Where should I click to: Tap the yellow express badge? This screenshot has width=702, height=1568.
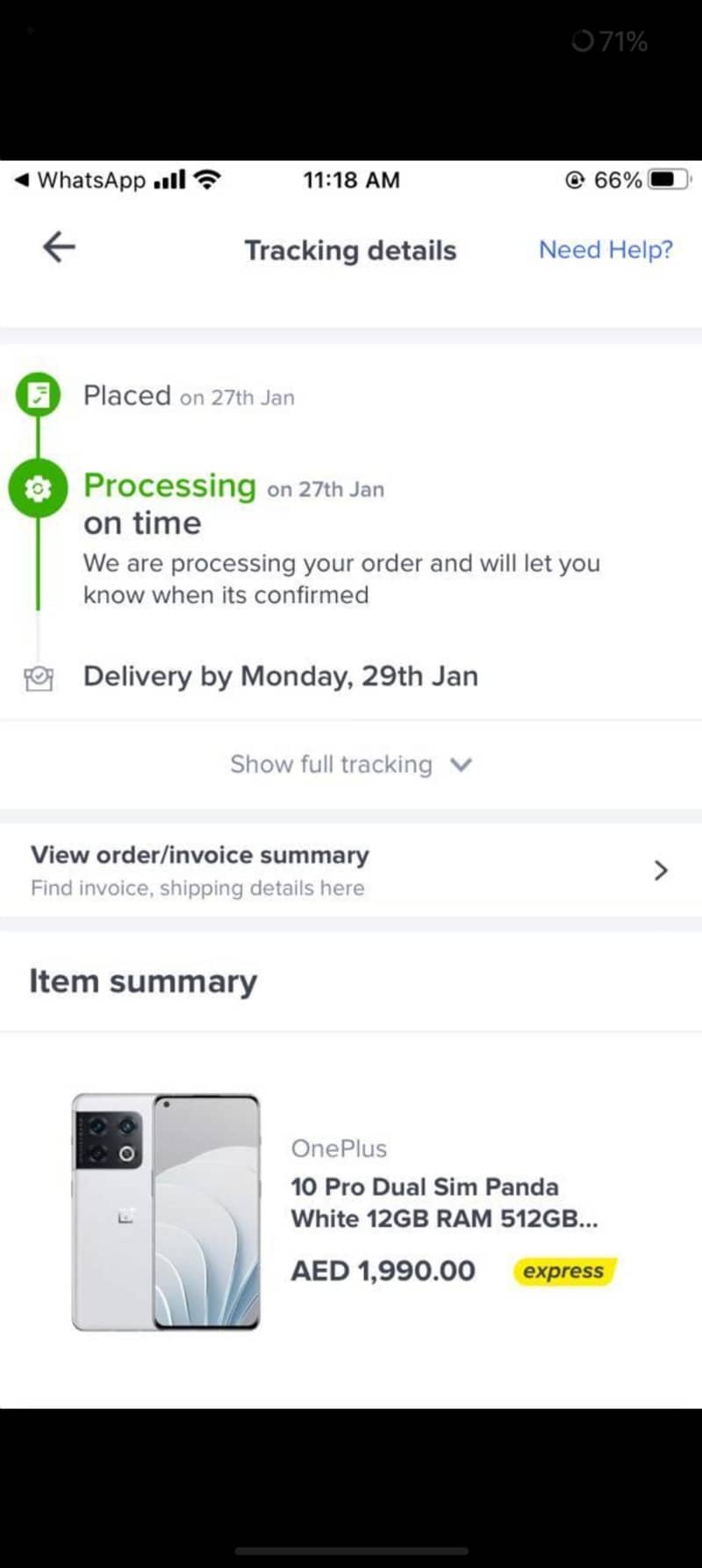pos(564,1271)
